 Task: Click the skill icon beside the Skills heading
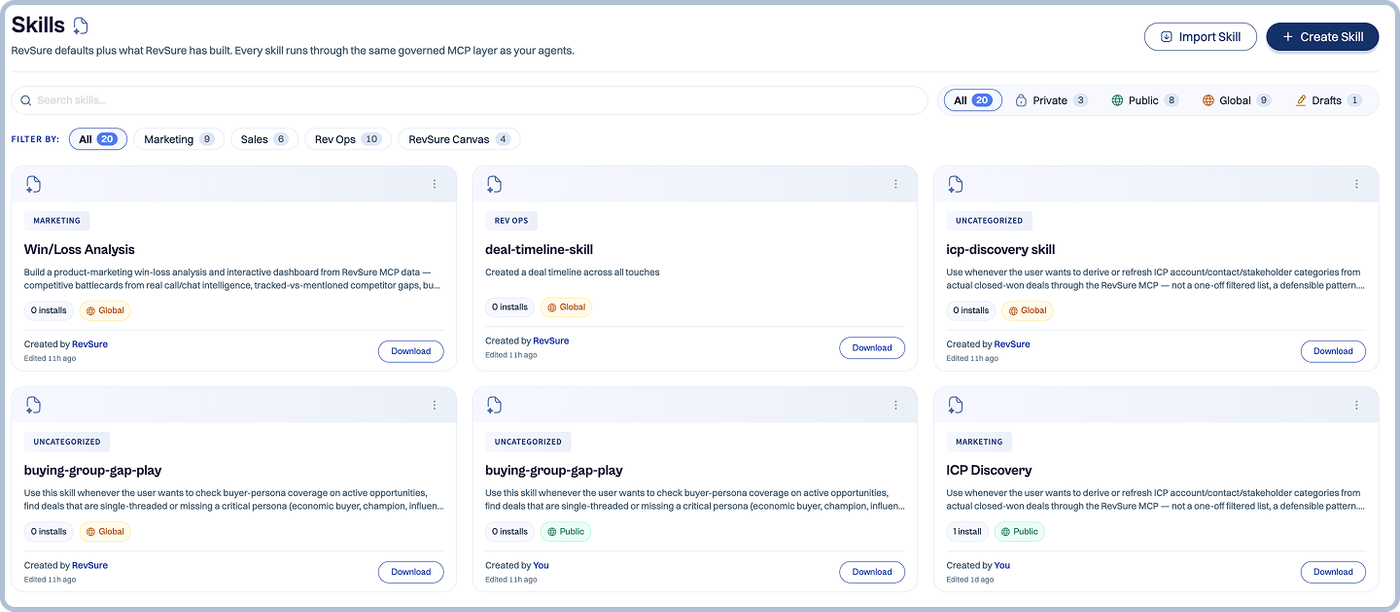pyautogui.click(x=81, y=26)
